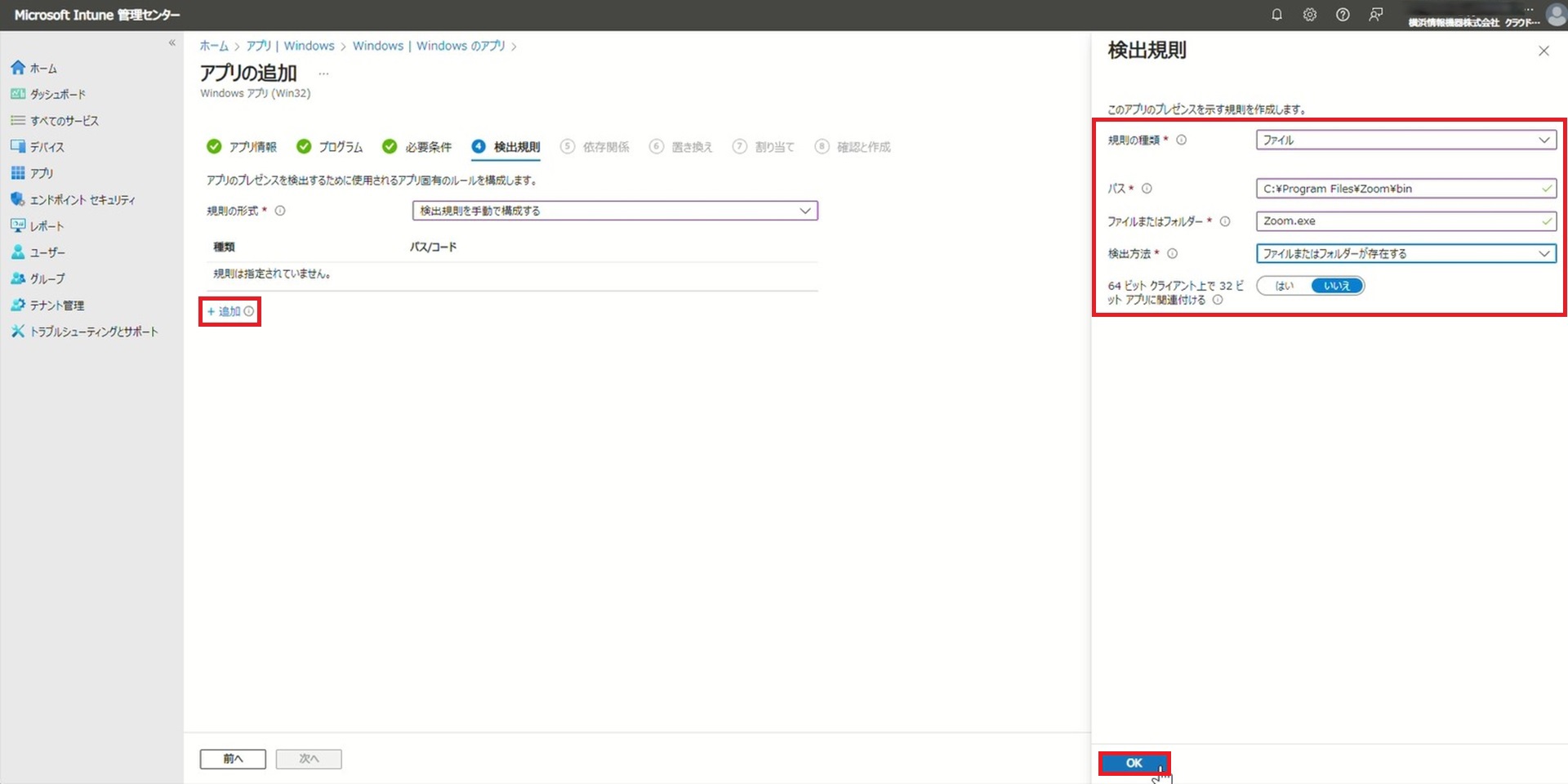Open the feedback icon in header
Screen dimensions: 1568x784
pos(1376,15)
